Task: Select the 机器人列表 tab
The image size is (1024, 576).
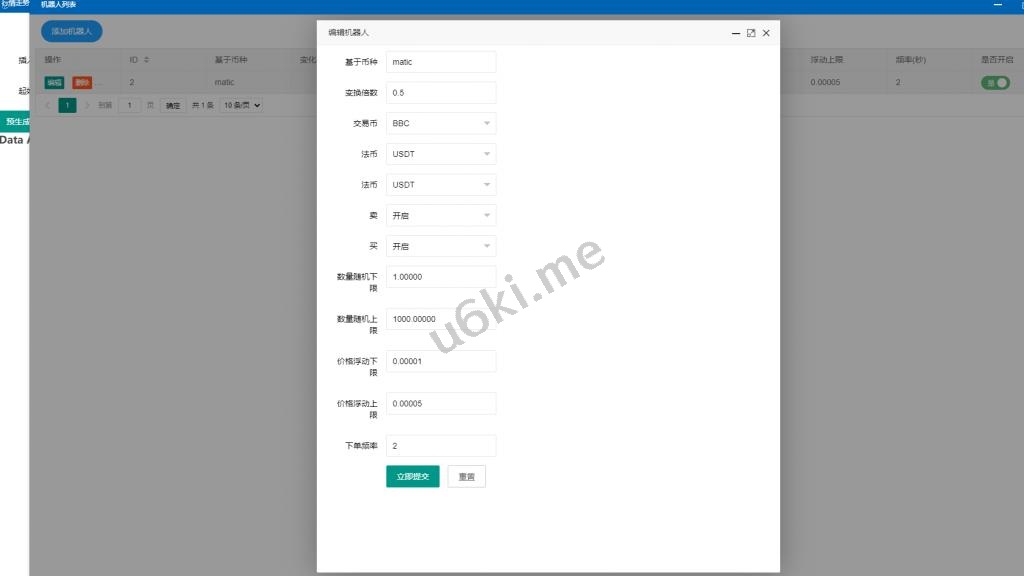Action: (x=58, y=5)
